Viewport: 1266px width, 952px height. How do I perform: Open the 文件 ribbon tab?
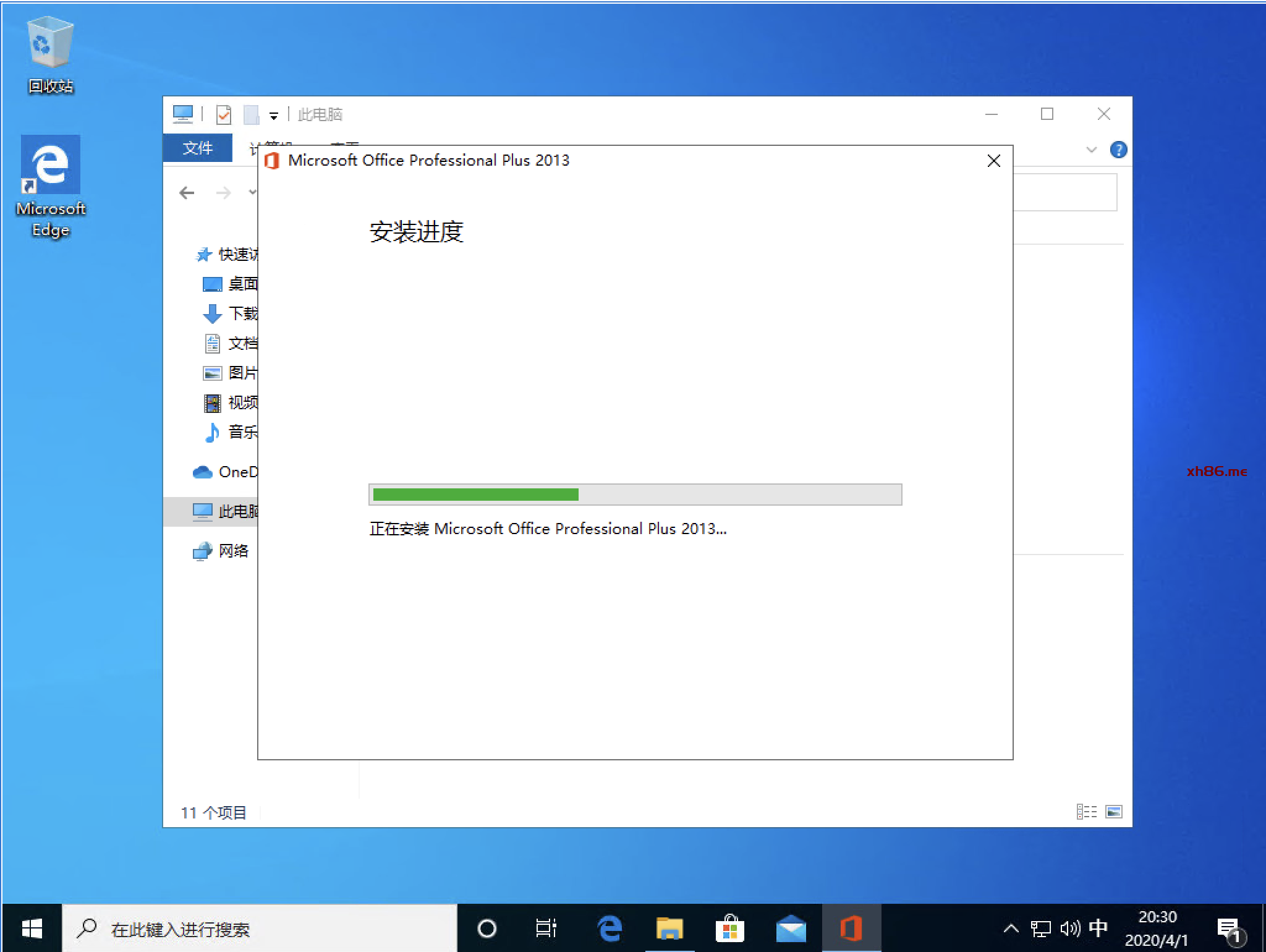coord(198,148)
